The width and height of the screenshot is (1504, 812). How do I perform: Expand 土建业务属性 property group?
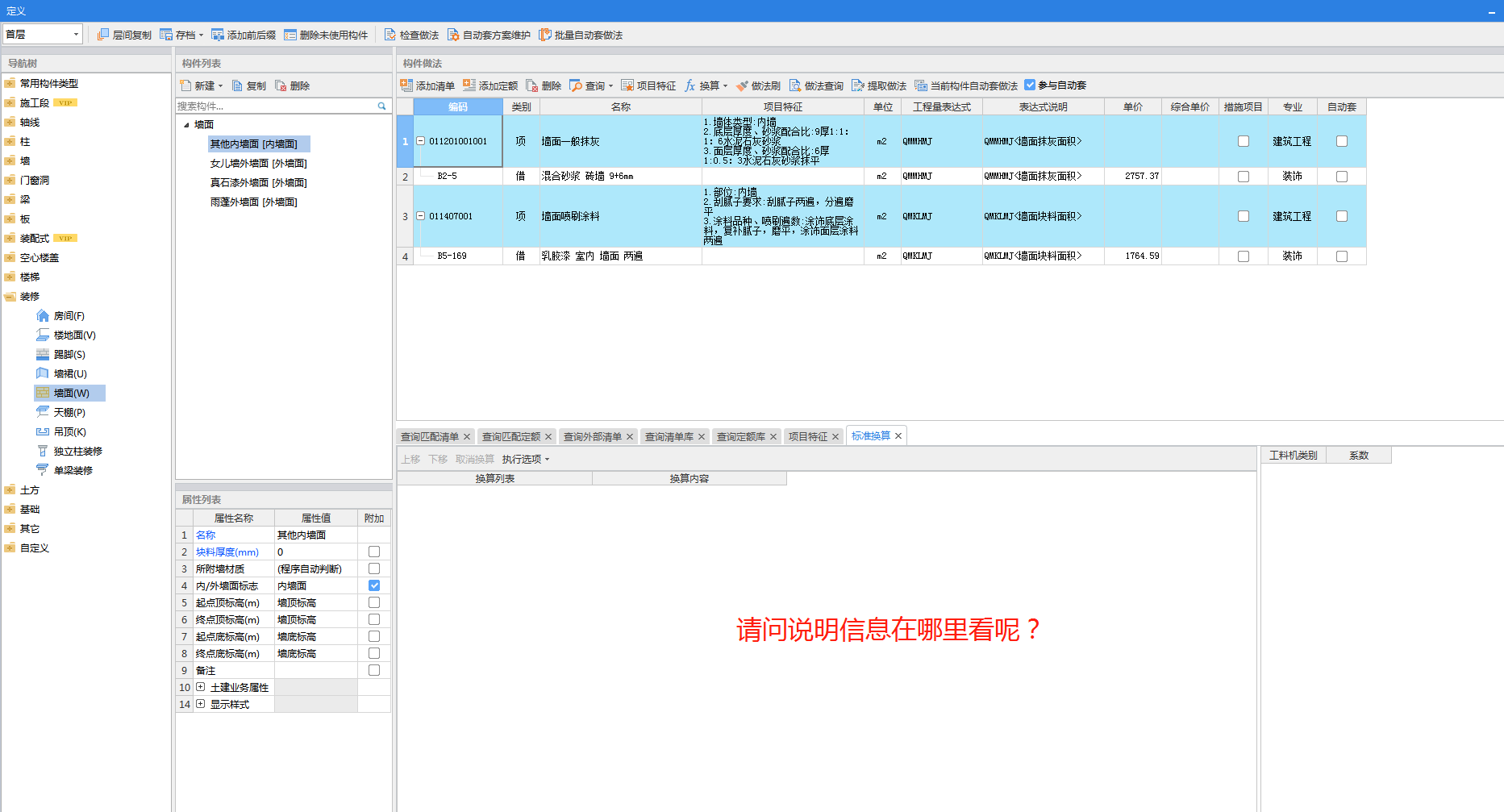[x=201, y=687]
